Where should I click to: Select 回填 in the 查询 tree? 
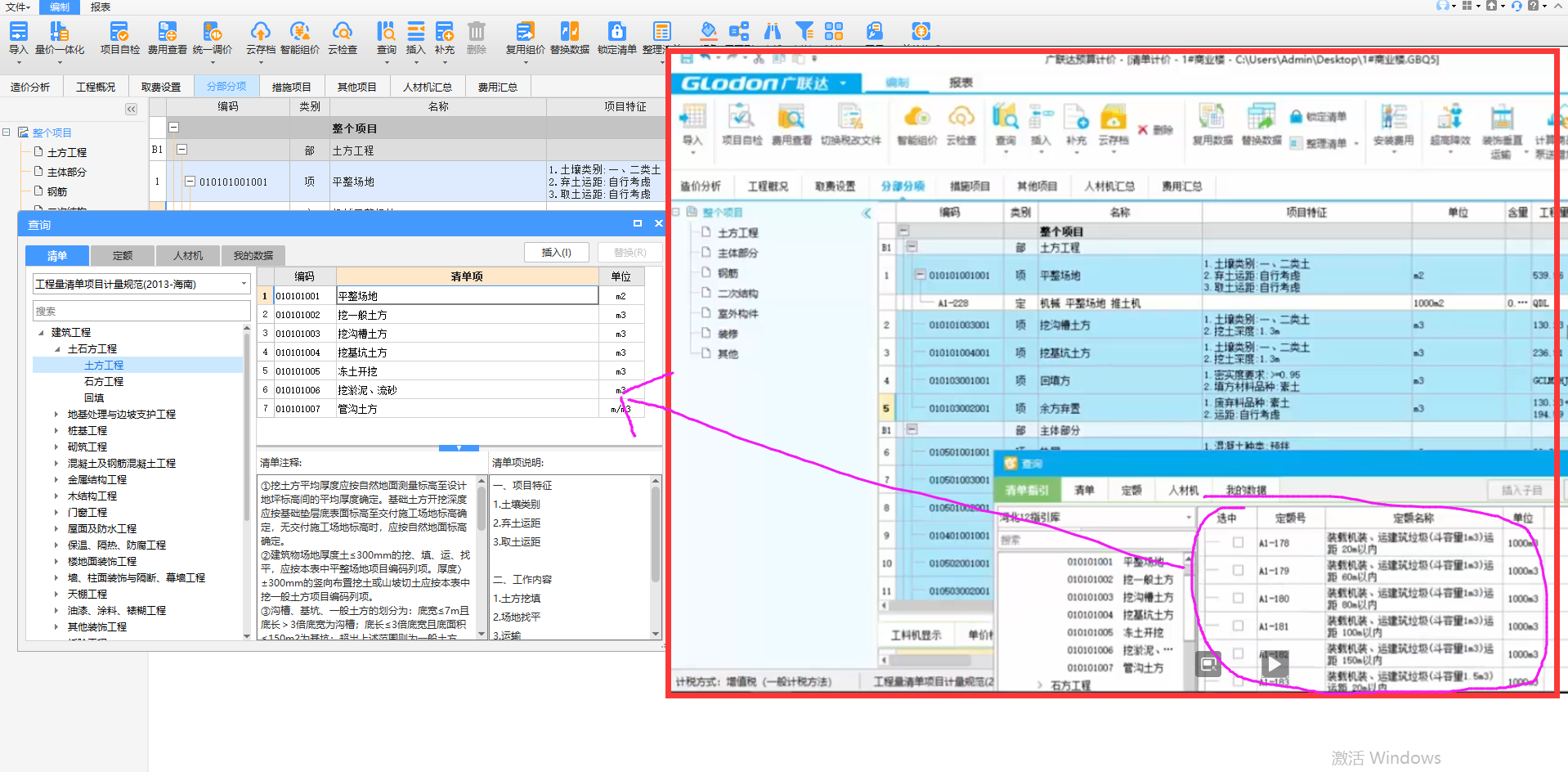(94, 398)
